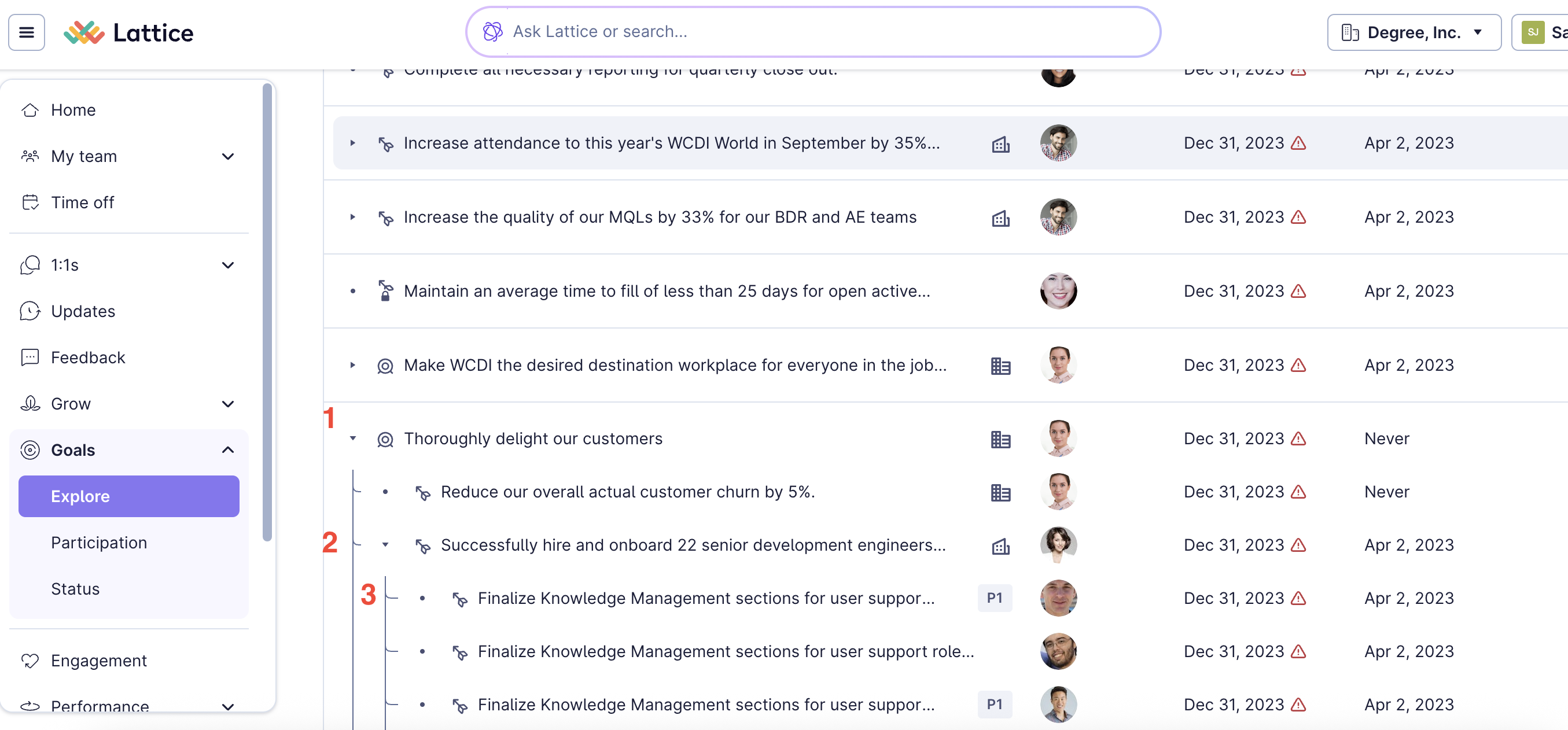Select Status under Goals
Viewport: 1568px width, 730px height.
75,589
